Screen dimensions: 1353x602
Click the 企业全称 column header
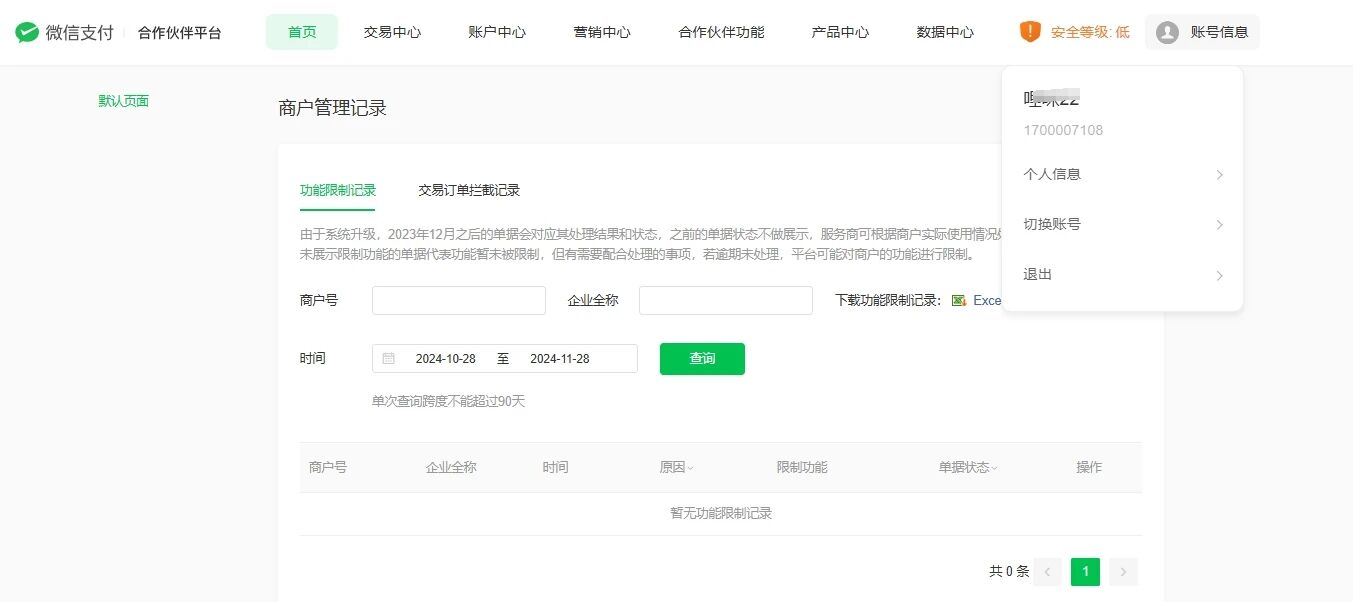click(451, 468)
